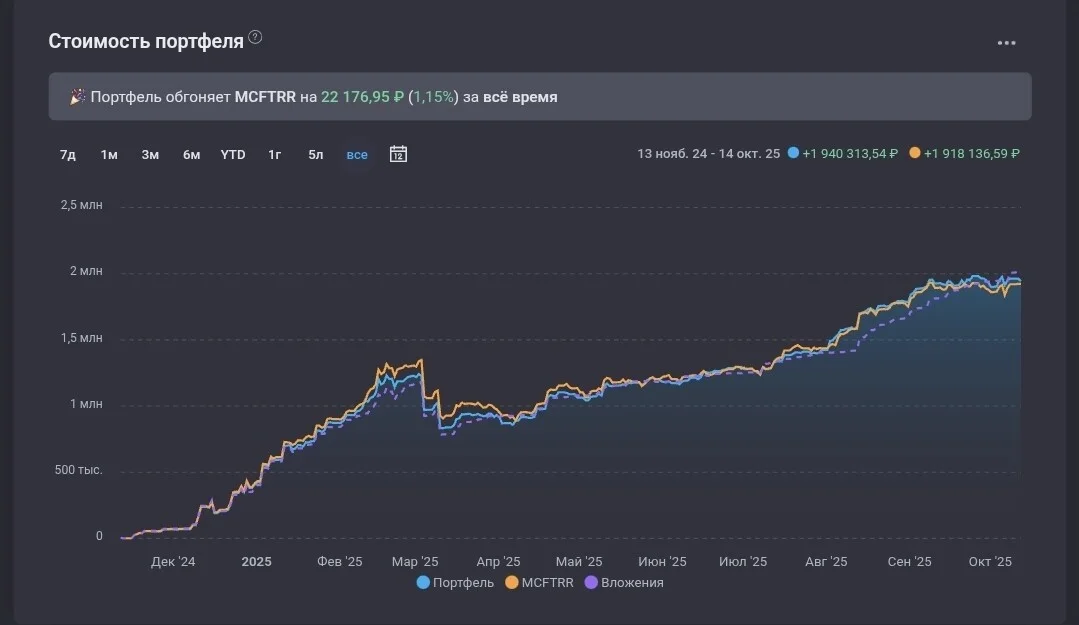Image resolution: width=1079 pixels, height=625 pixels.
Task: Click the 1,15% value in the banner
Action: tap(434, 97)
